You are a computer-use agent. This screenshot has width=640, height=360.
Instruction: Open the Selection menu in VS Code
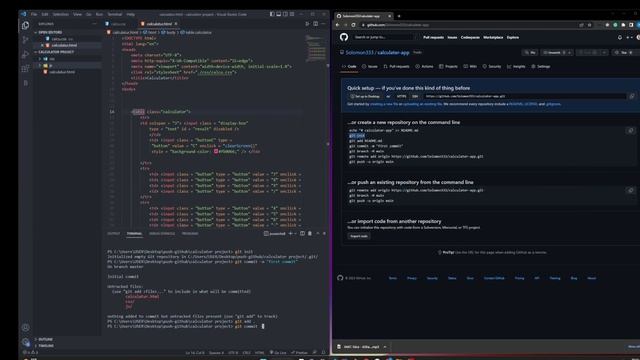click(x=60, y=14)
